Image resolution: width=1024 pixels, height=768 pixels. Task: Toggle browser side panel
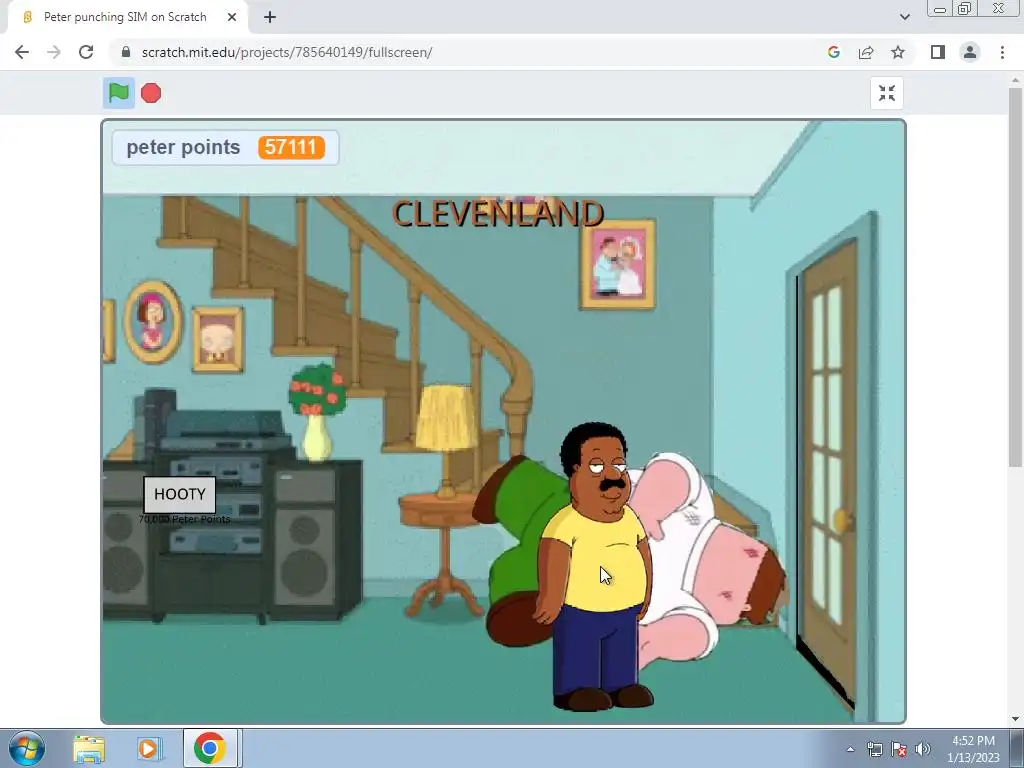[x=938, y=52]
